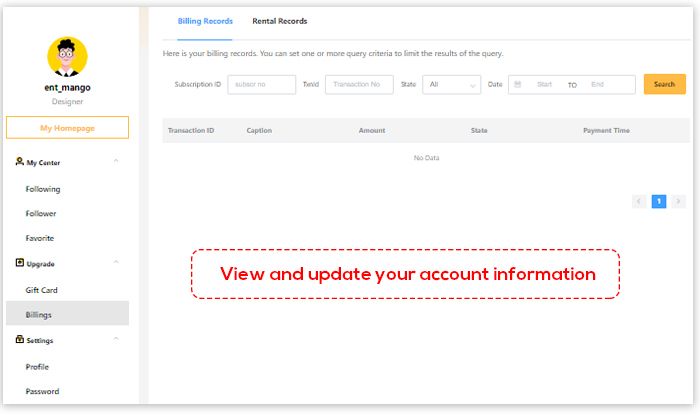Click the Amount column header
Image resolution: width=700 pixels, height=420 pixels.
[372, 131]
